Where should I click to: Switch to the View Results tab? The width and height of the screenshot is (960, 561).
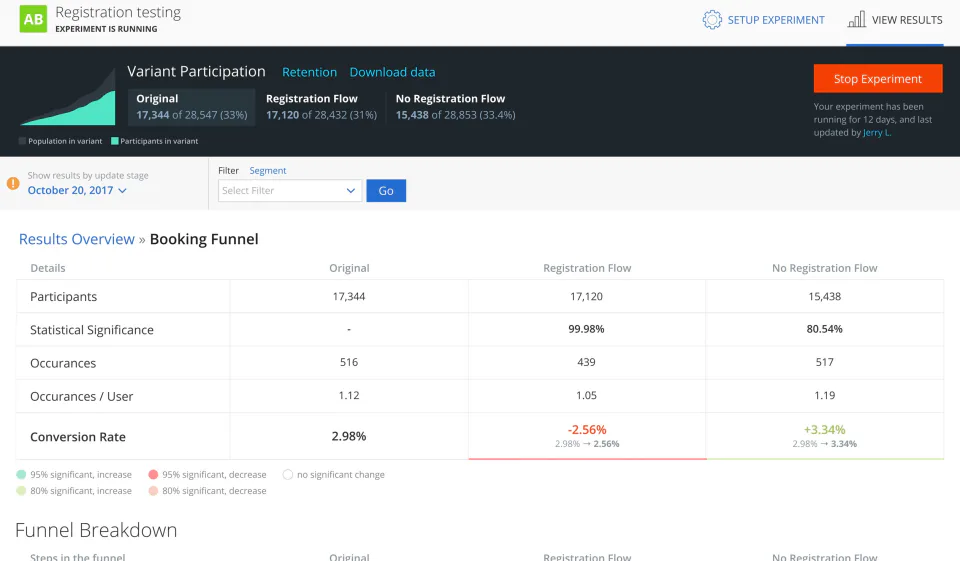tap(895, 20)
